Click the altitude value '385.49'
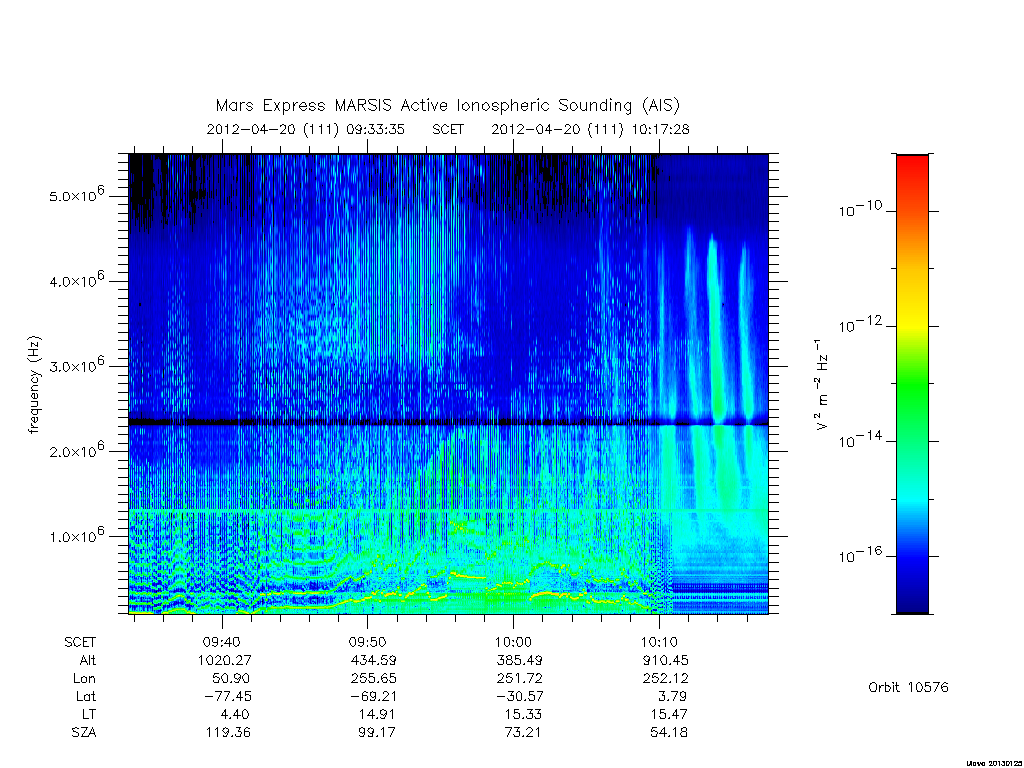1024x768 pixels. pos(519,660)
